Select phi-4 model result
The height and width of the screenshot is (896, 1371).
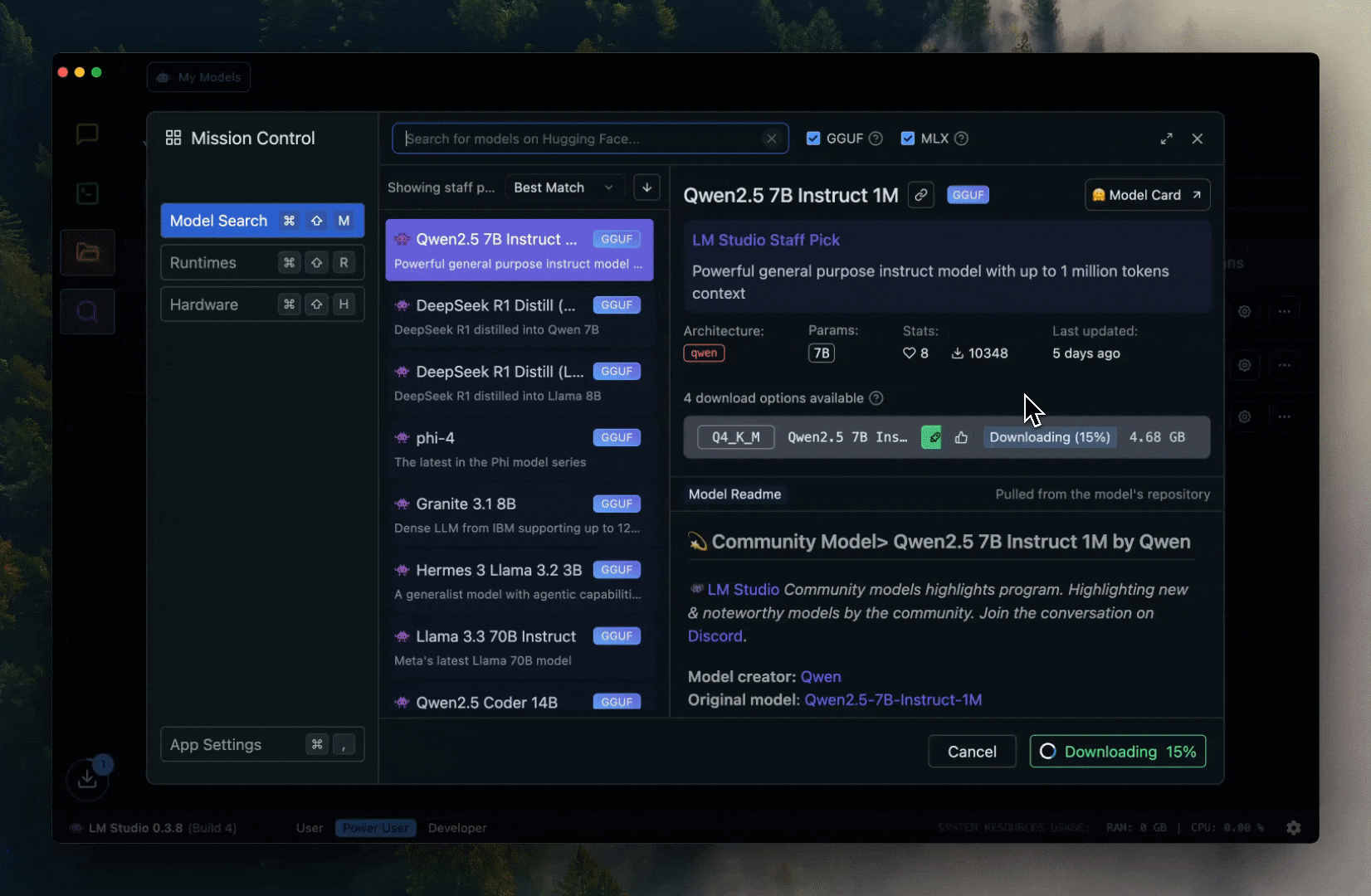tap(520, 449)
